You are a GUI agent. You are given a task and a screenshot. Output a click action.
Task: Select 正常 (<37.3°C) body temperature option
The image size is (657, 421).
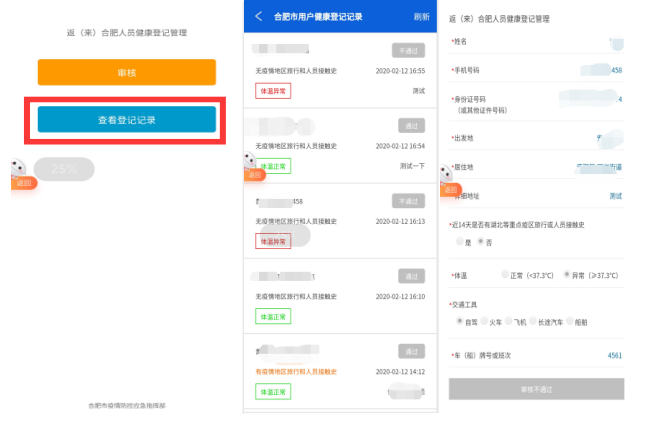[x=507, y=274]
